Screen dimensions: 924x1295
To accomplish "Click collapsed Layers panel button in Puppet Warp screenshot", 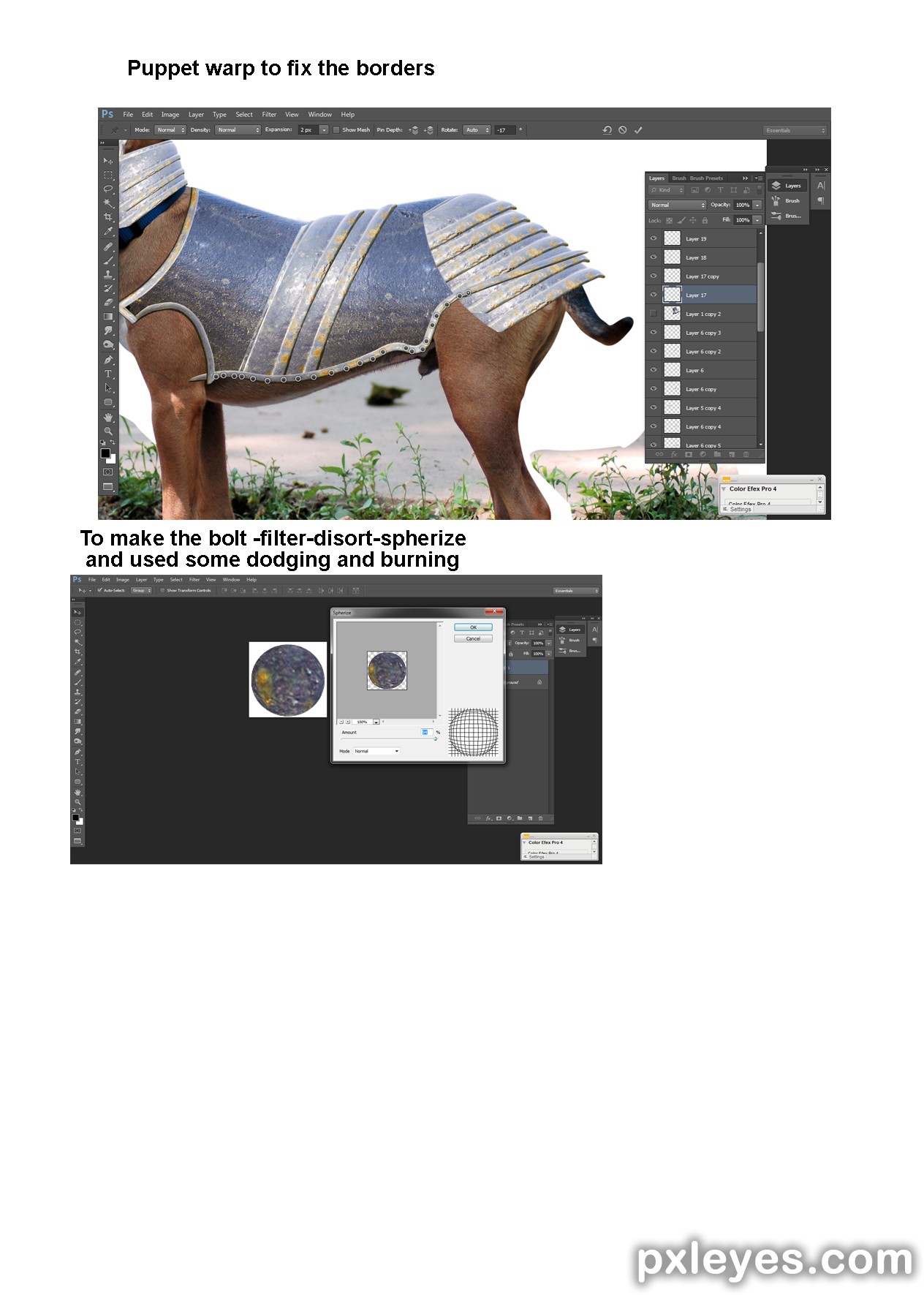I will tap(787, 186).
